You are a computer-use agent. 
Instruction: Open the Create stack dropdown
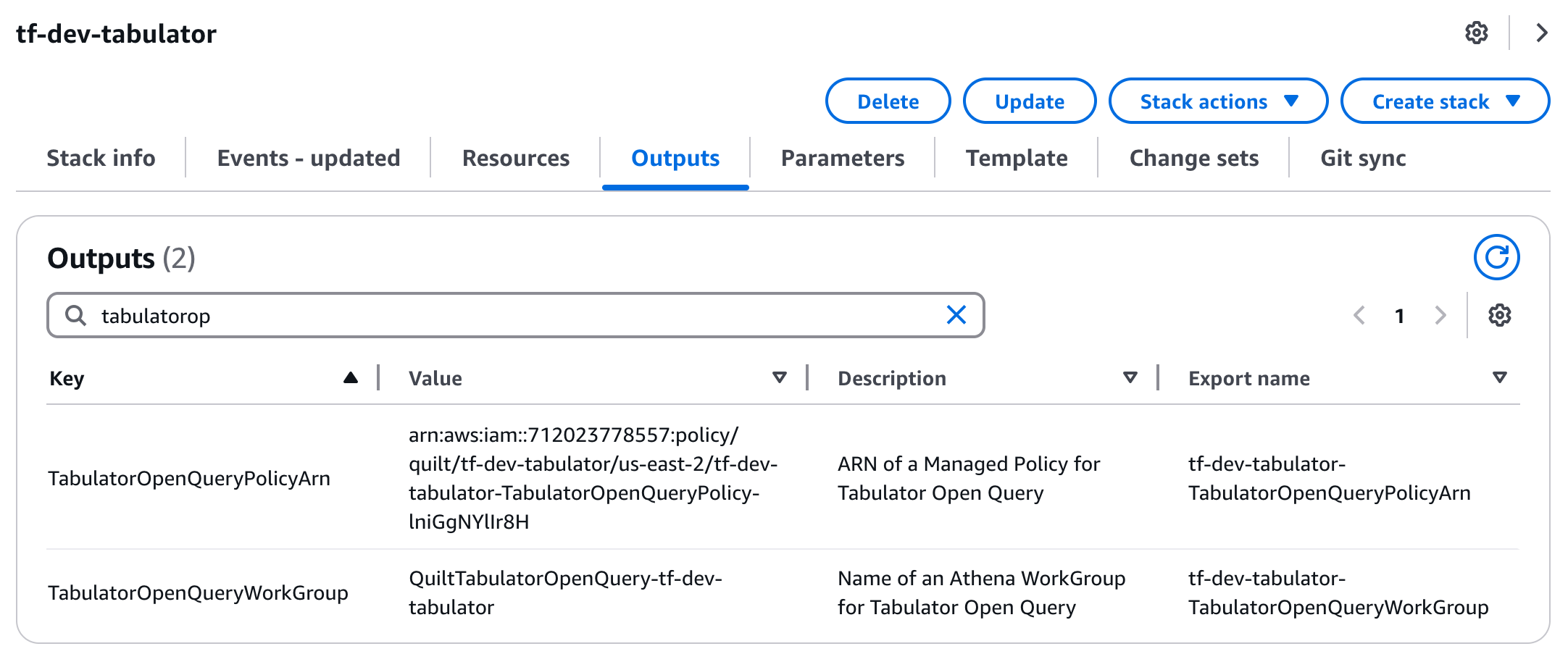click(1445, 101)
